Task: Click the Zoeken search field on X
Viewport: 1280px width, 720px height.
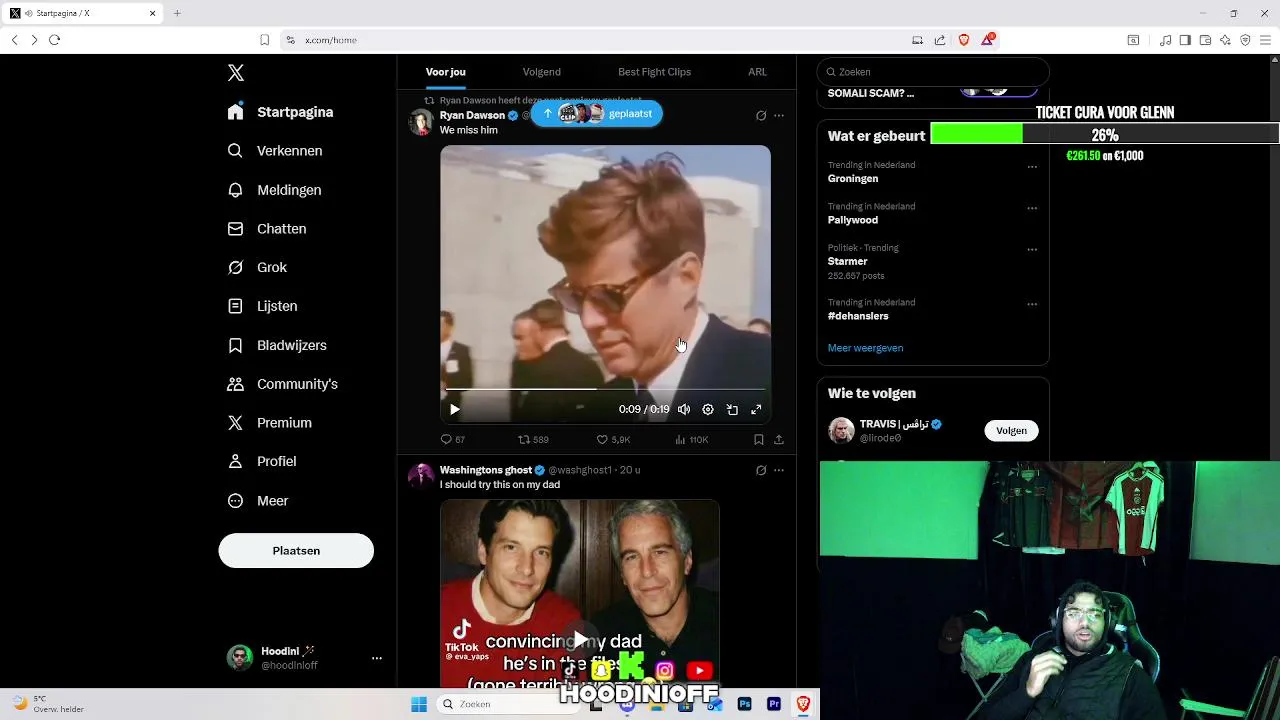Action: pyautogui.click(x=933, y=72)
